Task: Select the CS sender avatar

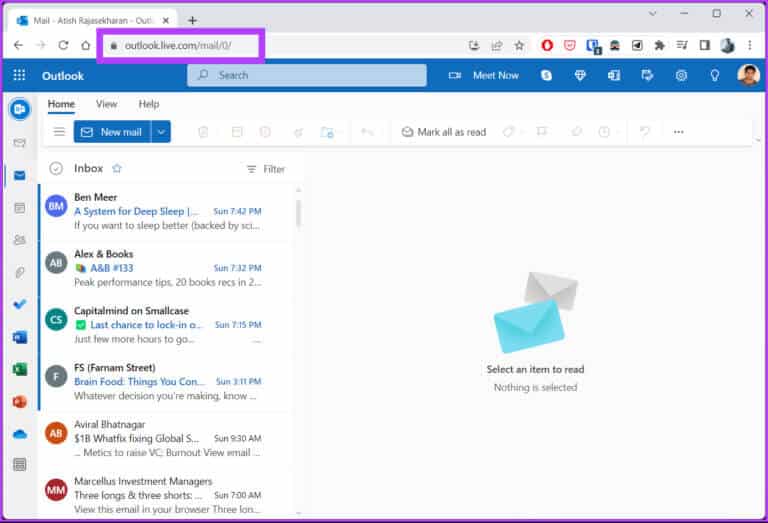Action: point(56,320)
